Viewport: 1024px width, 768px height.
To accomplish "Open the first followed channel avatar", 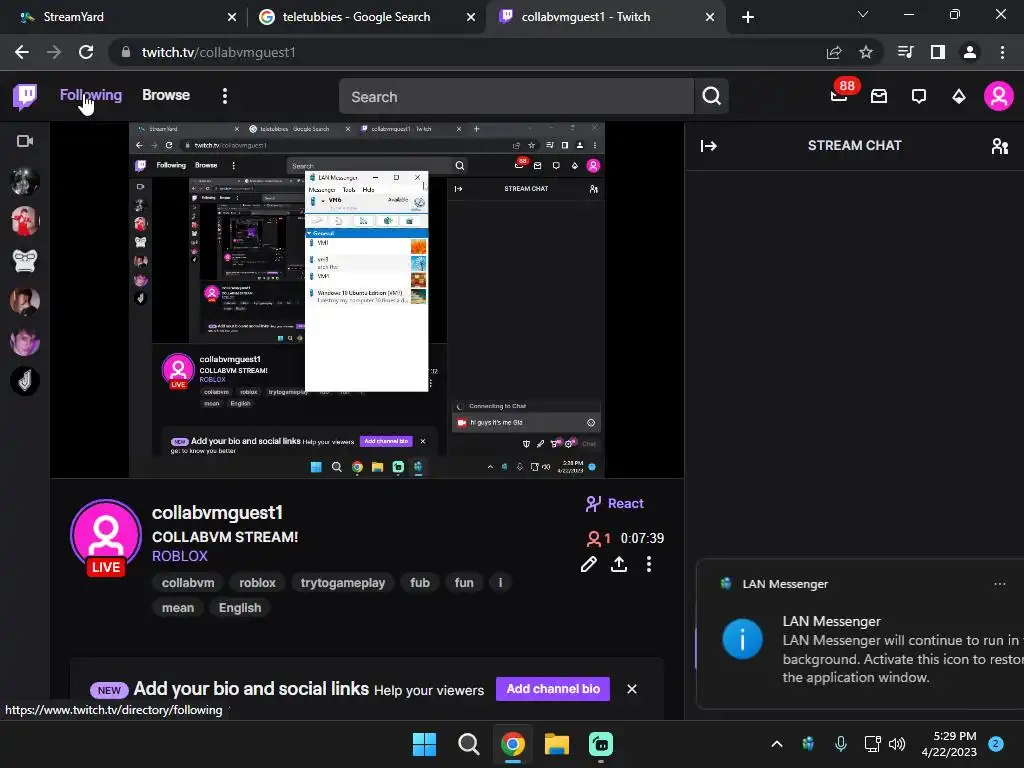I will (x=25, y=182).
